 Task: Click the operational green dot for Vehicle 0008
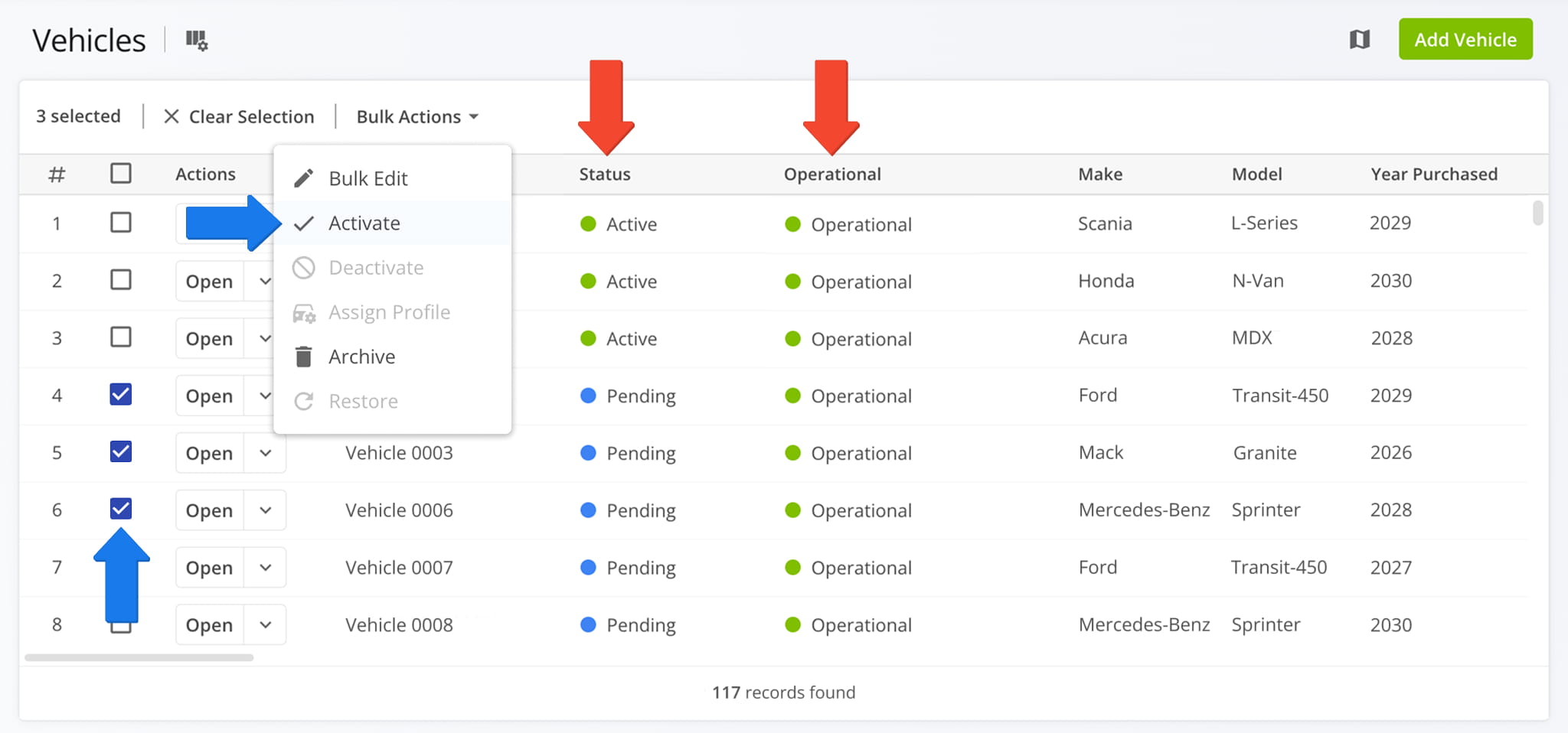(x=792, y=624)
